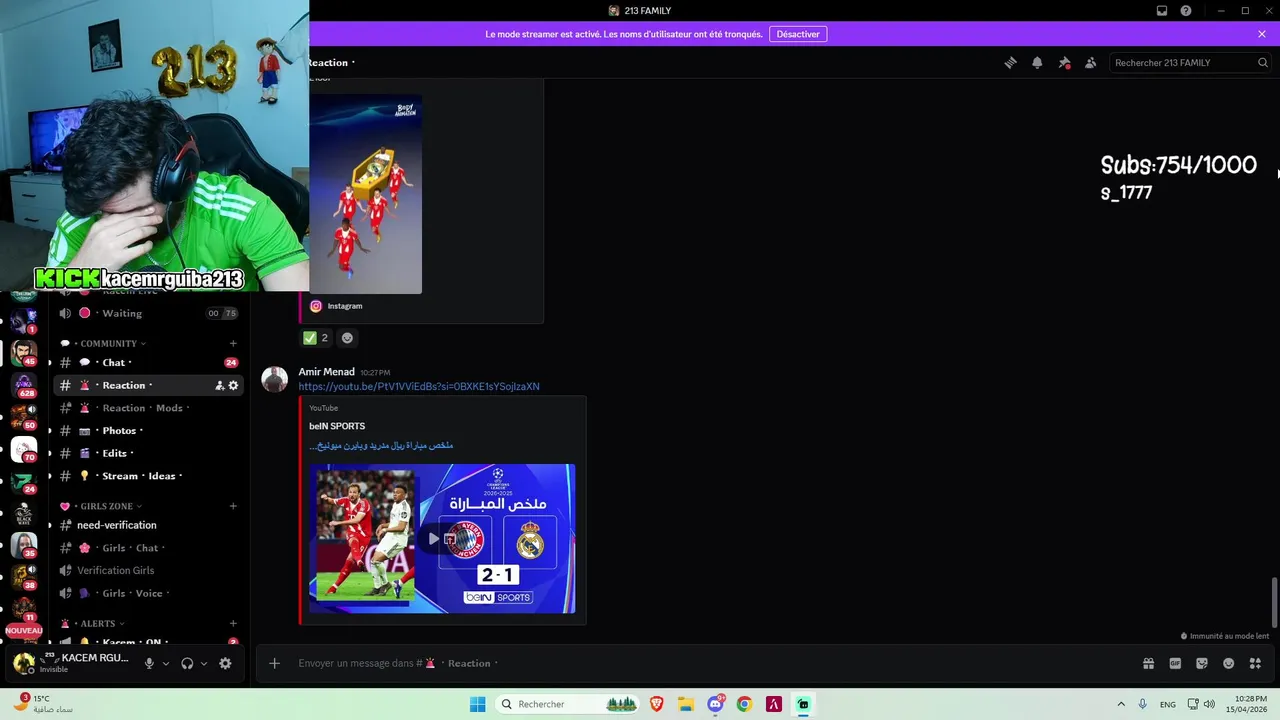The image size is (1280, 720).
Task: Add a reaction to Instagram message
Action: pyautogui.click(x=347, y=338)
